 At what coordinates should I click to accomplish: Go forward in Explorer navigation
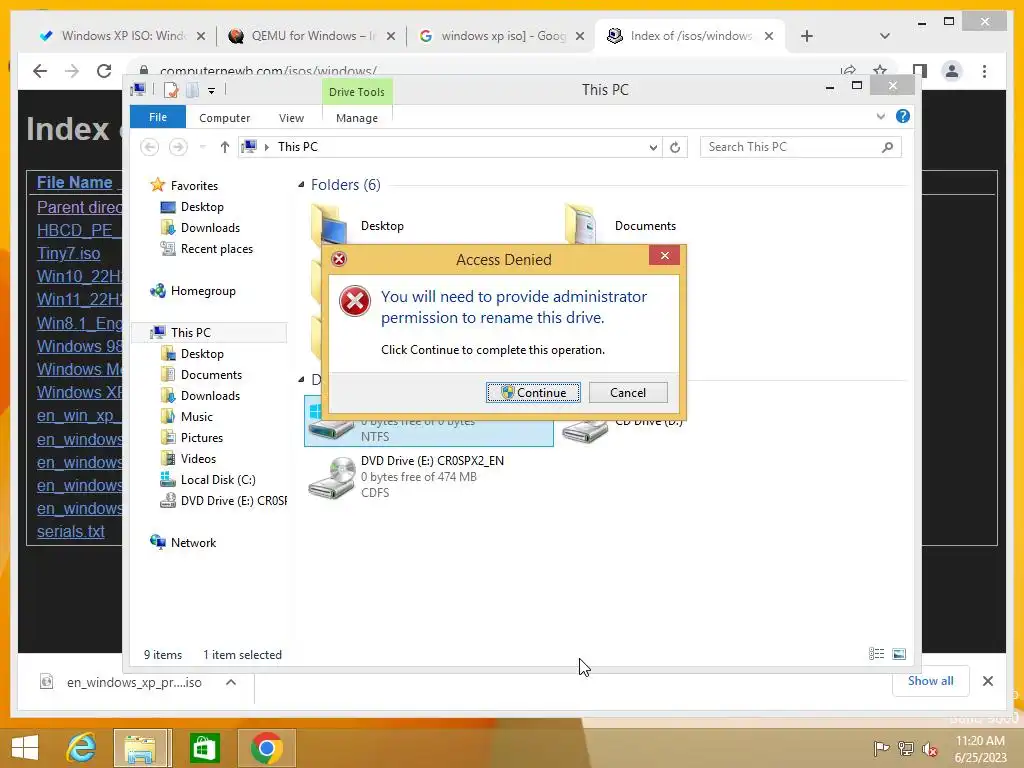click(178, 147)
